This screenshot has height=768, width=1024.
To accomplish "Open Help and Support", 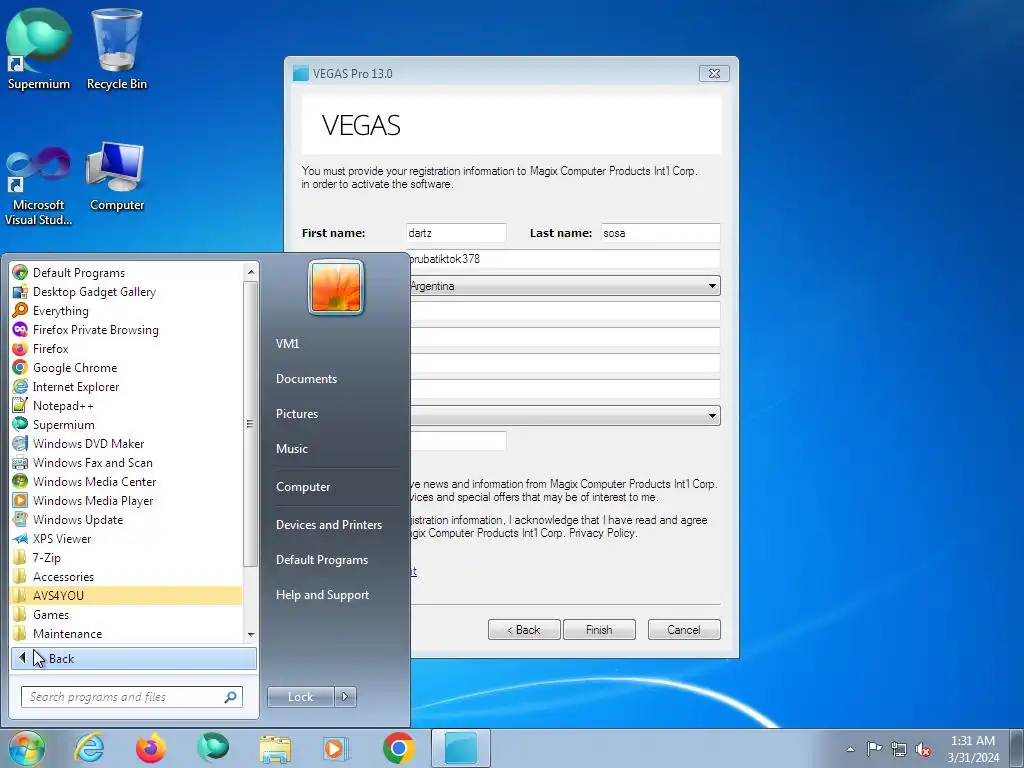I will coord(323,595).
